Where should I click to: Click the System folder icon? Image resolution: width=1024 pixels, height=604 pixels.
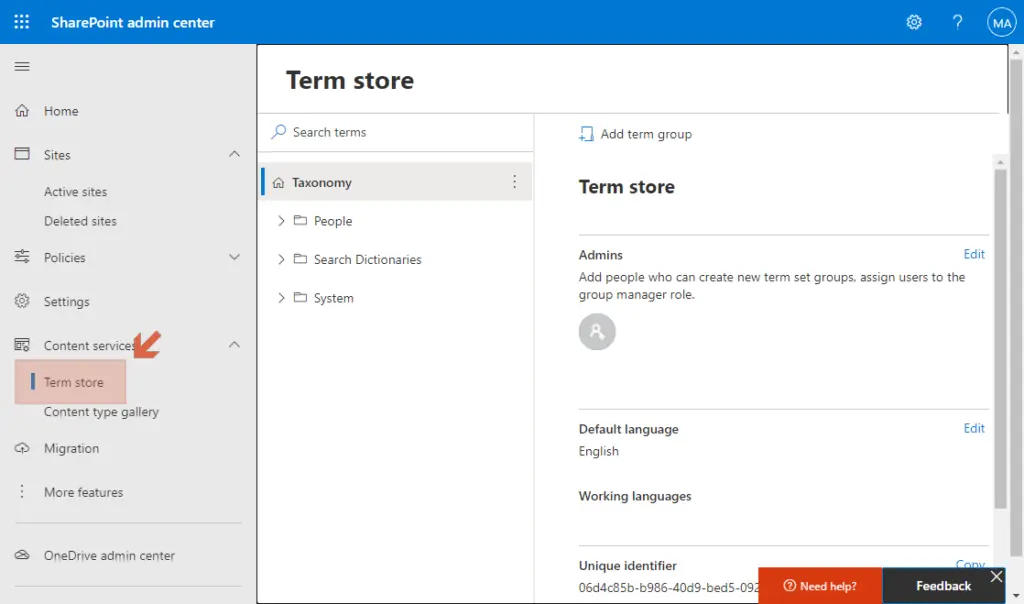(300, 297)
